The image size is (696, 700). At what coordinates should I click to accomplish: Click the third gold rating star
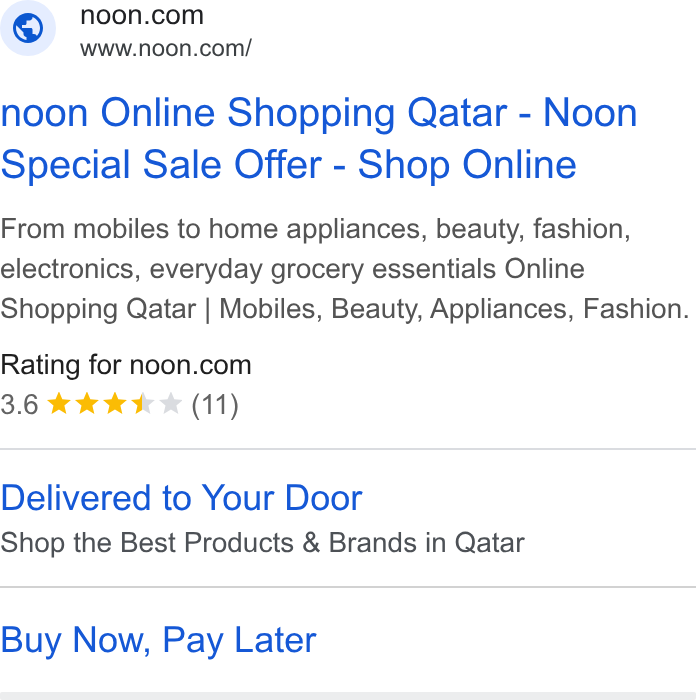115,404
